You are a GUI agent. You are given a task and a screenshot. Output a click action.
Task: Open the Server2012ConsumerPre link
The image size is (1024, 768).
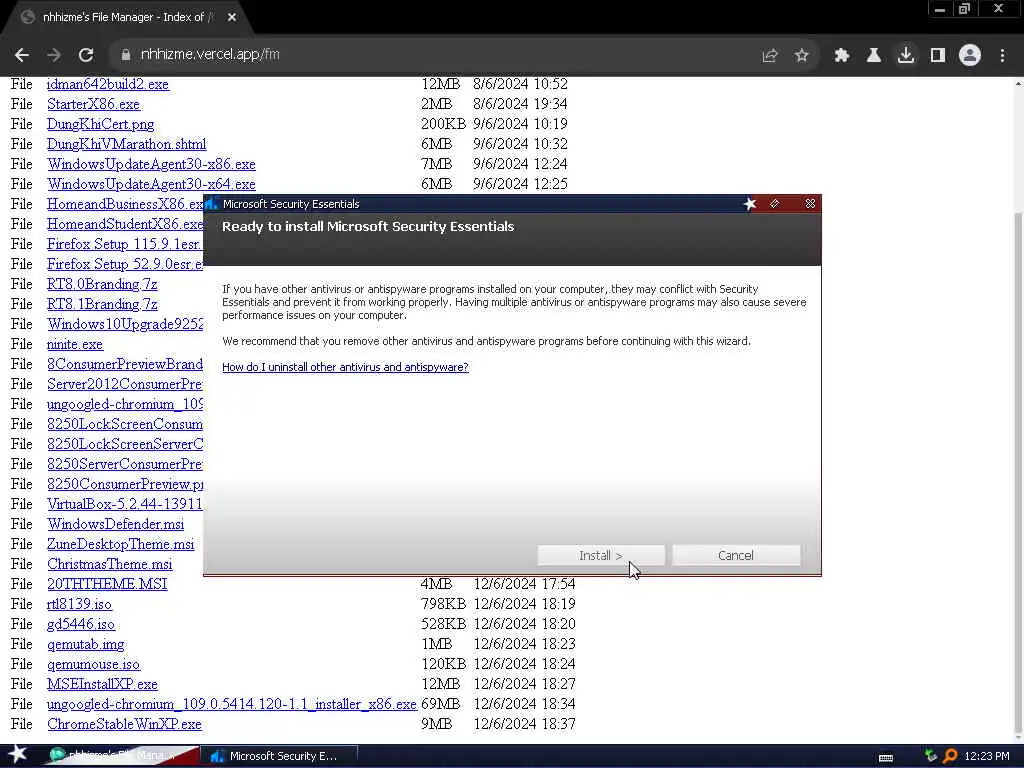tap(125, 385)
